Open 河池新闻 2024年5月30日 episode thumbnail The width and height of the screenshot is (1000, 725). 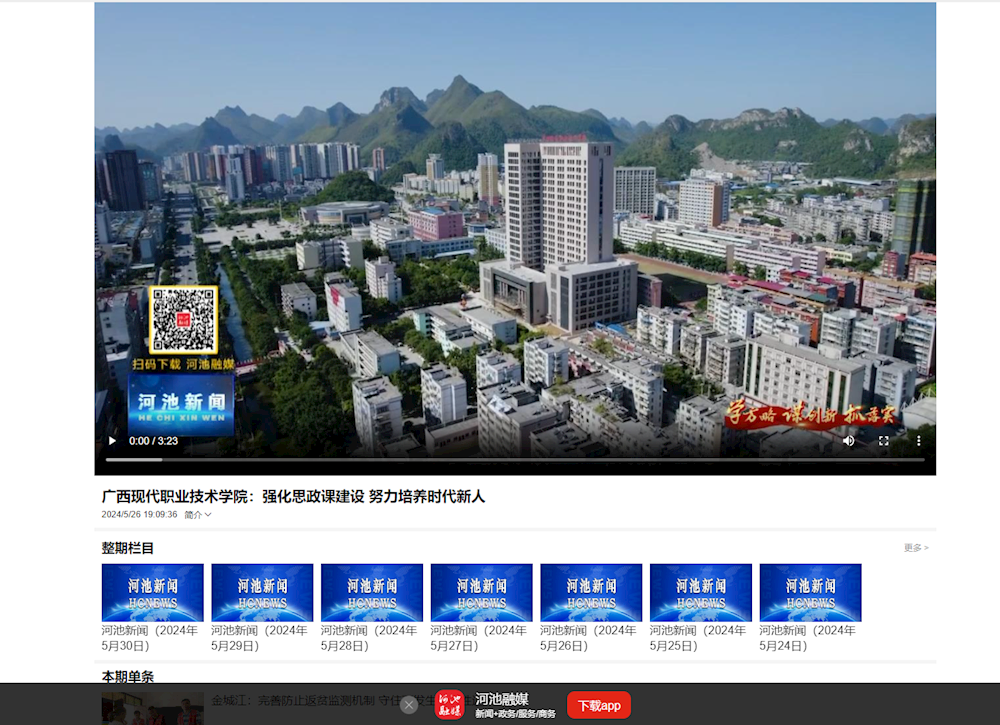click(x=152, y=593)
